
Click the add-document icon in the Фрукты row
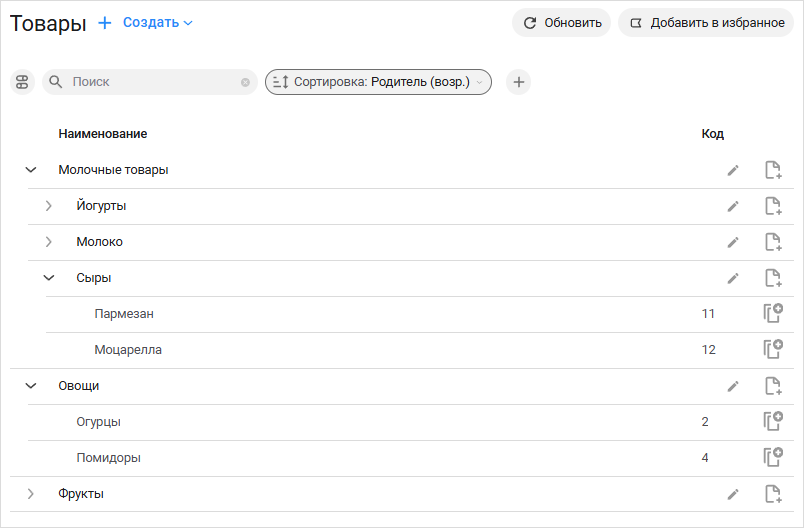click(x=773, y=494)
